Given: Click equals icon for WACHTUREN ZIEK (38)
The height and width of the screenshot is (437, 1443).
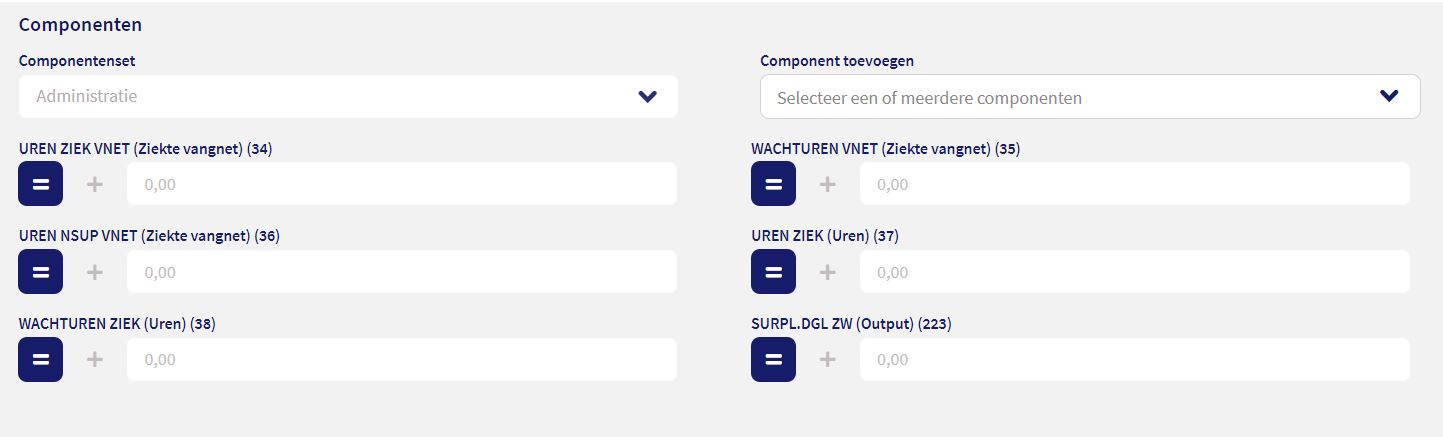Looking at the screenshot, I should click(x=41, y=359).
